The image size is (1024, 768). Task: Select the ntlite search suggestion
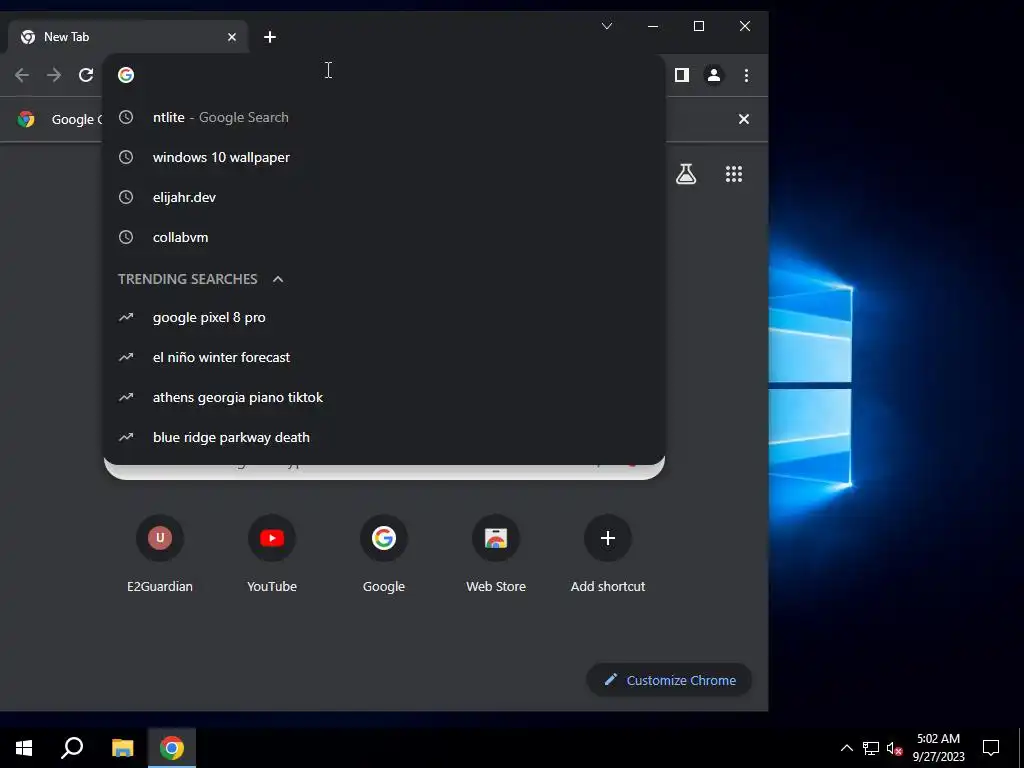(x=384, y=118)
